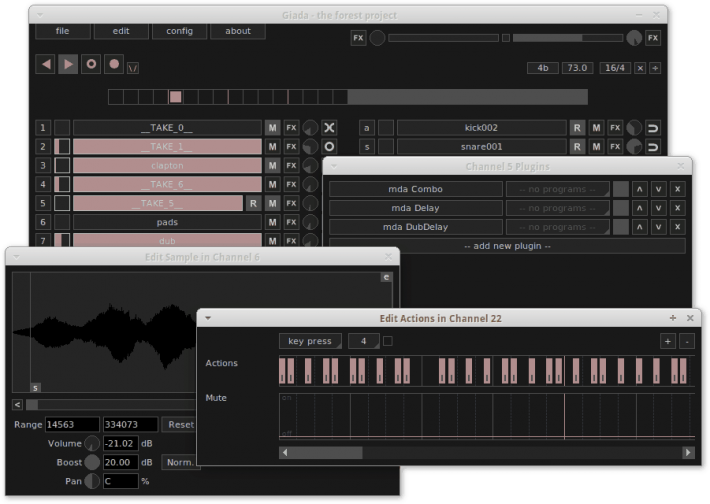Screen dimensions: 710x504
Task: Expand Edit Actions window title menu arrow
Action: 208,318
